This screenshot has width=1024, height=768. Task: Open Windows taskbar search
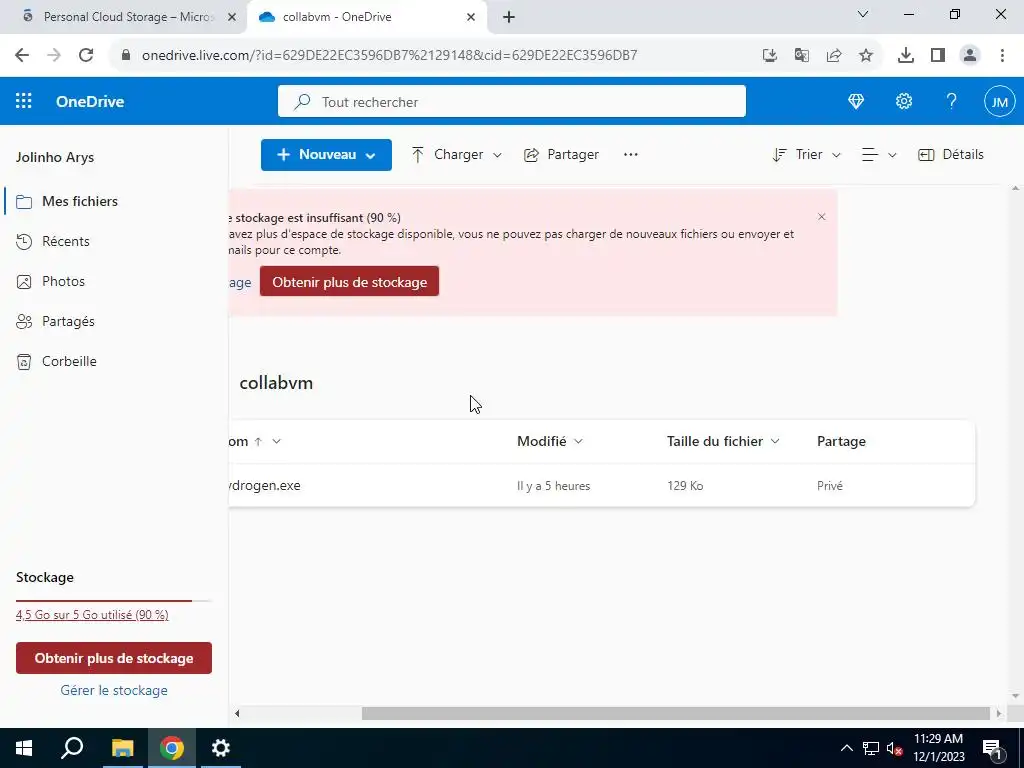(72, 748)
